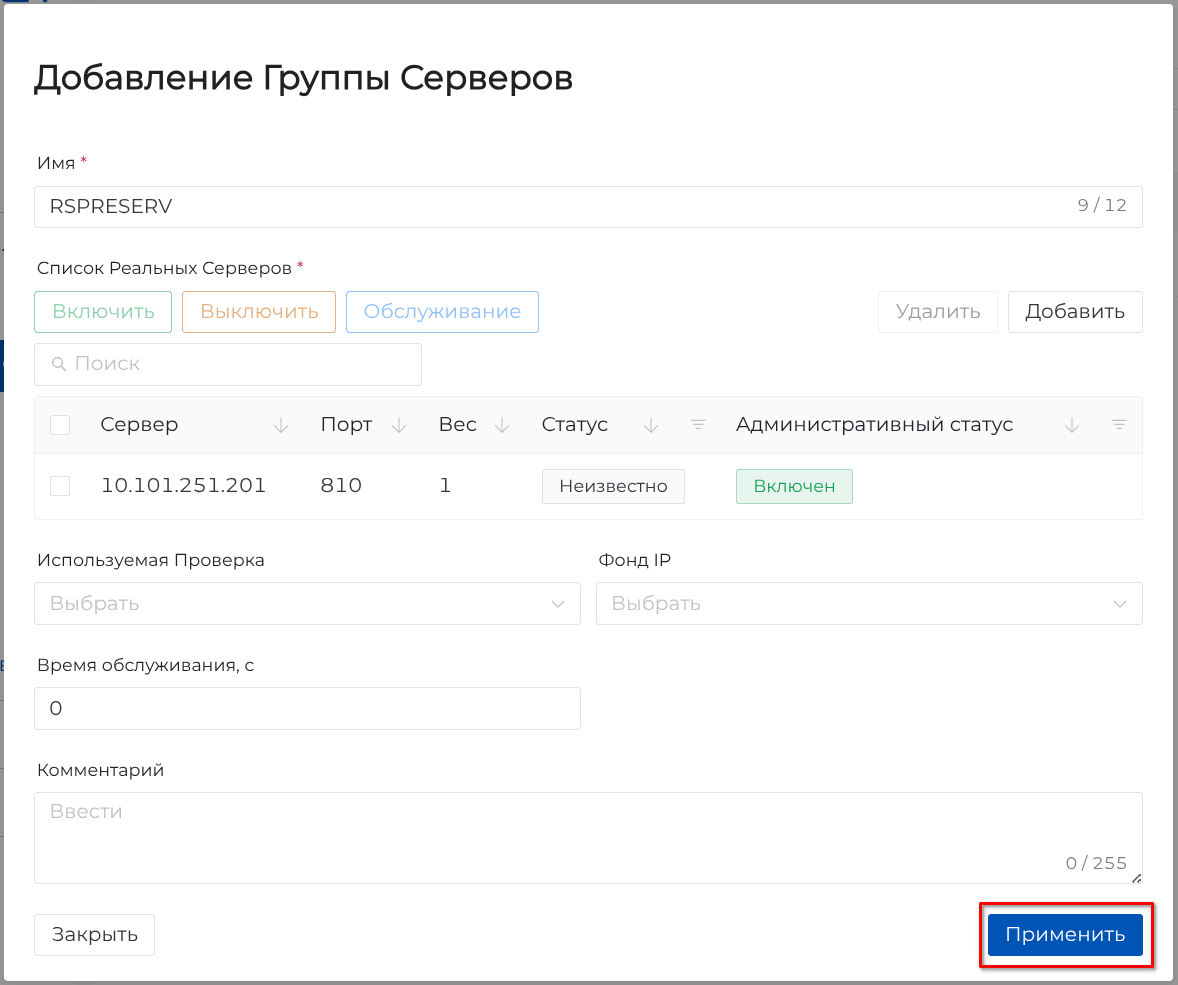The image size is (1178, 985).
Task: Sort by Статус column arrow icon
Action: [x=651, y=425]
